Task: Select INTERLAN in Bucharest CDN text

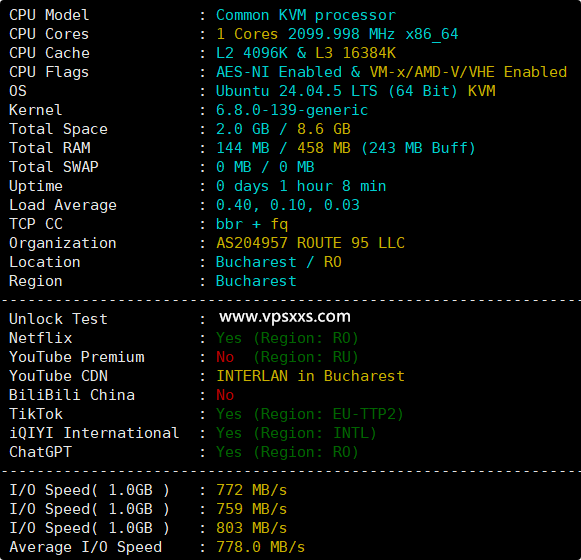Action: pyautogui.click(x=310, y=376)
